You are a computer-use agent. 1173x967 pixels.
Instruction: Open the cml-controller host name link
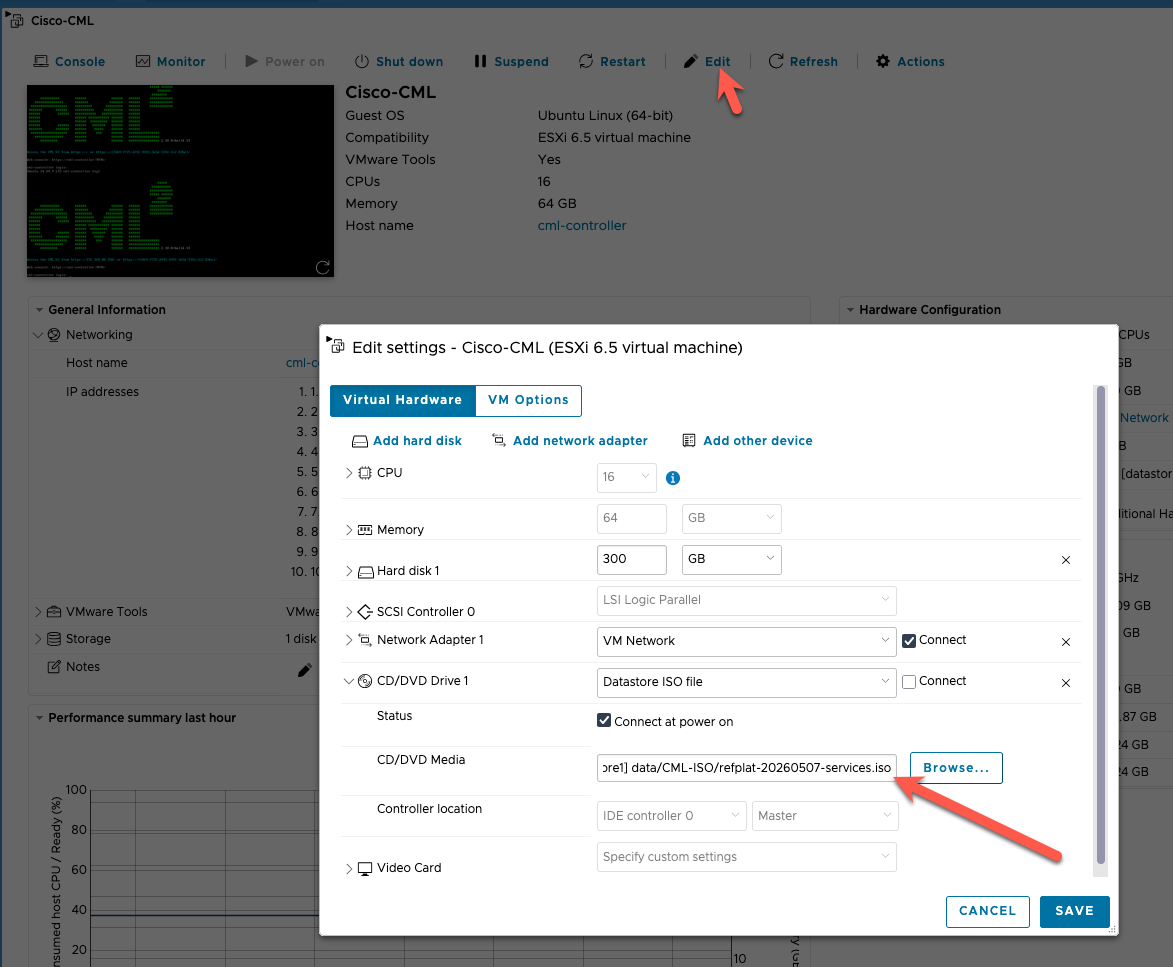coord(582,225)
